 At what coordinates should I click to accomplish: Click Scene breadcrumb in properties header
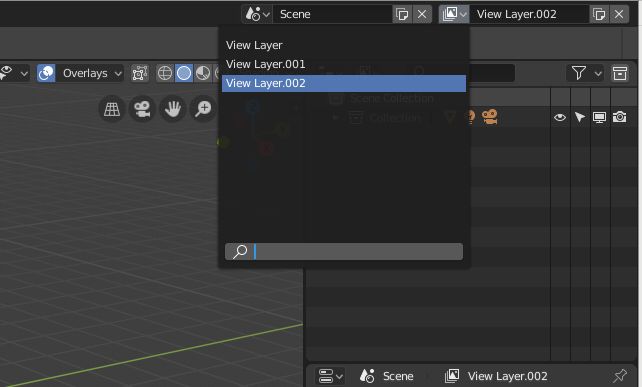(387, 376)
